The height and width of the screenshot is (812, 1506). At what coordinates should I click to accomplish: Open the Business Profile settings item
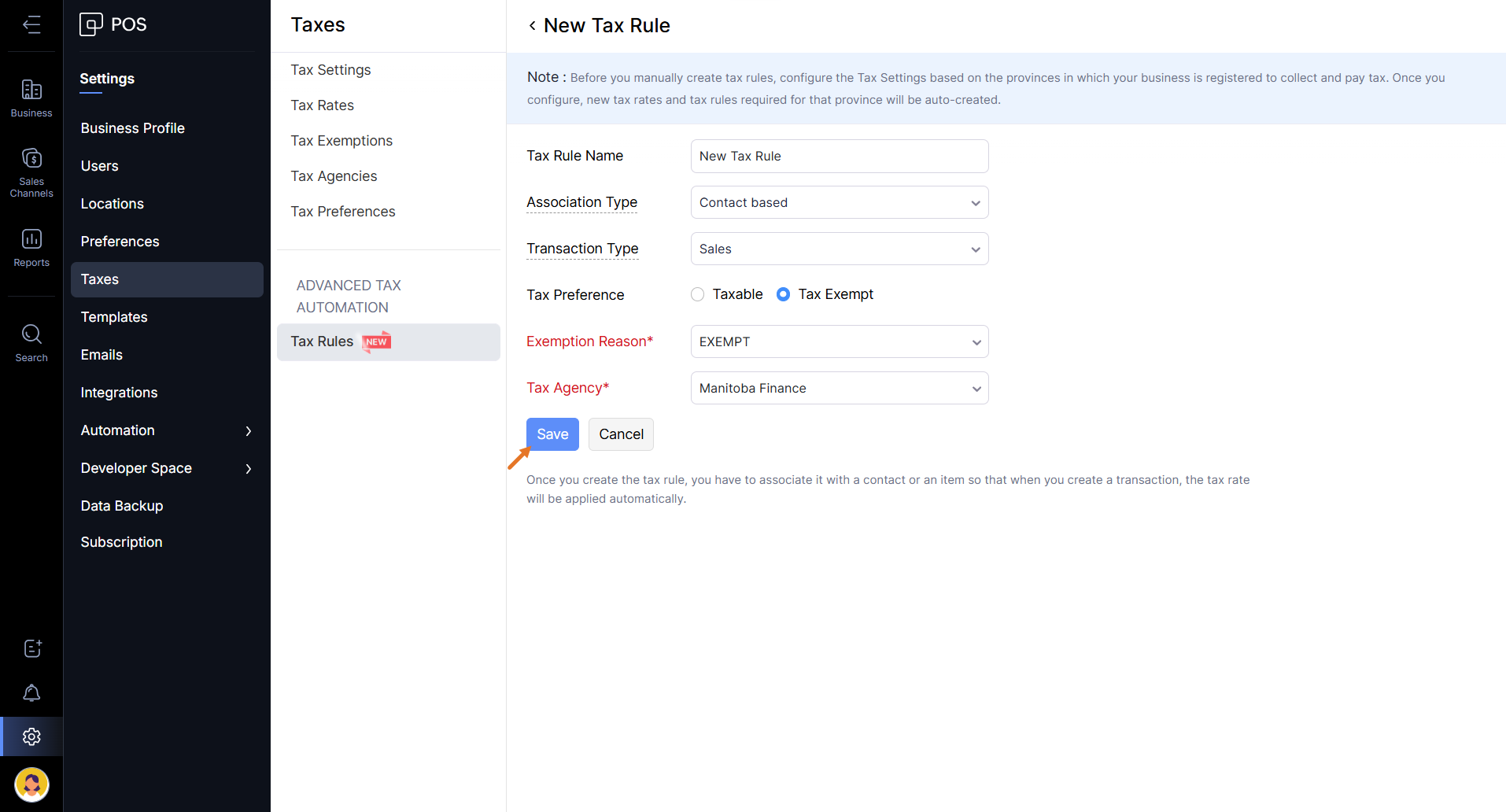pyautogui.click(x=132, y=128)
